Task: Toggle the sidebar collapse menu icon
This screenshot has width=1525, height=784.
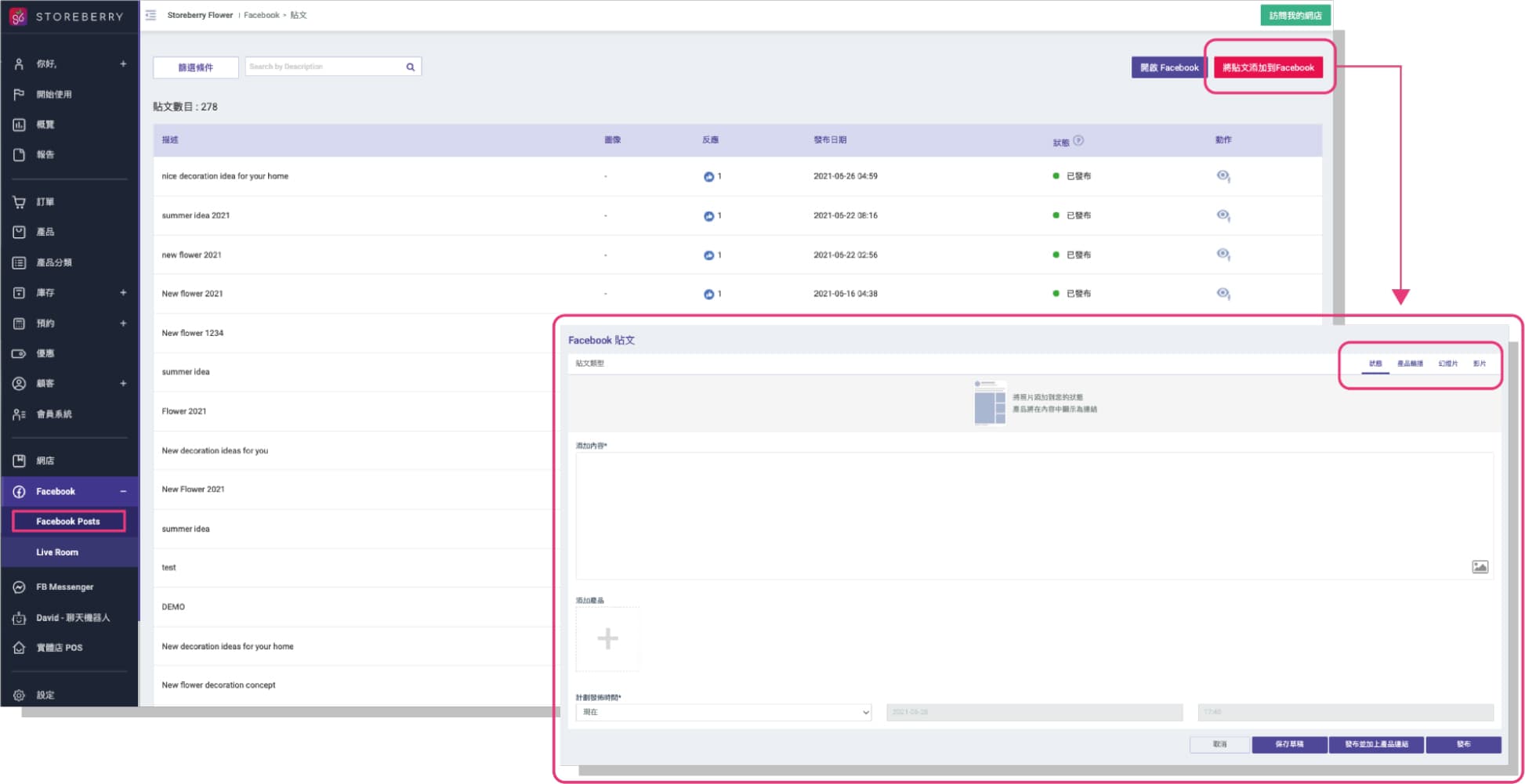Action: 151,15
